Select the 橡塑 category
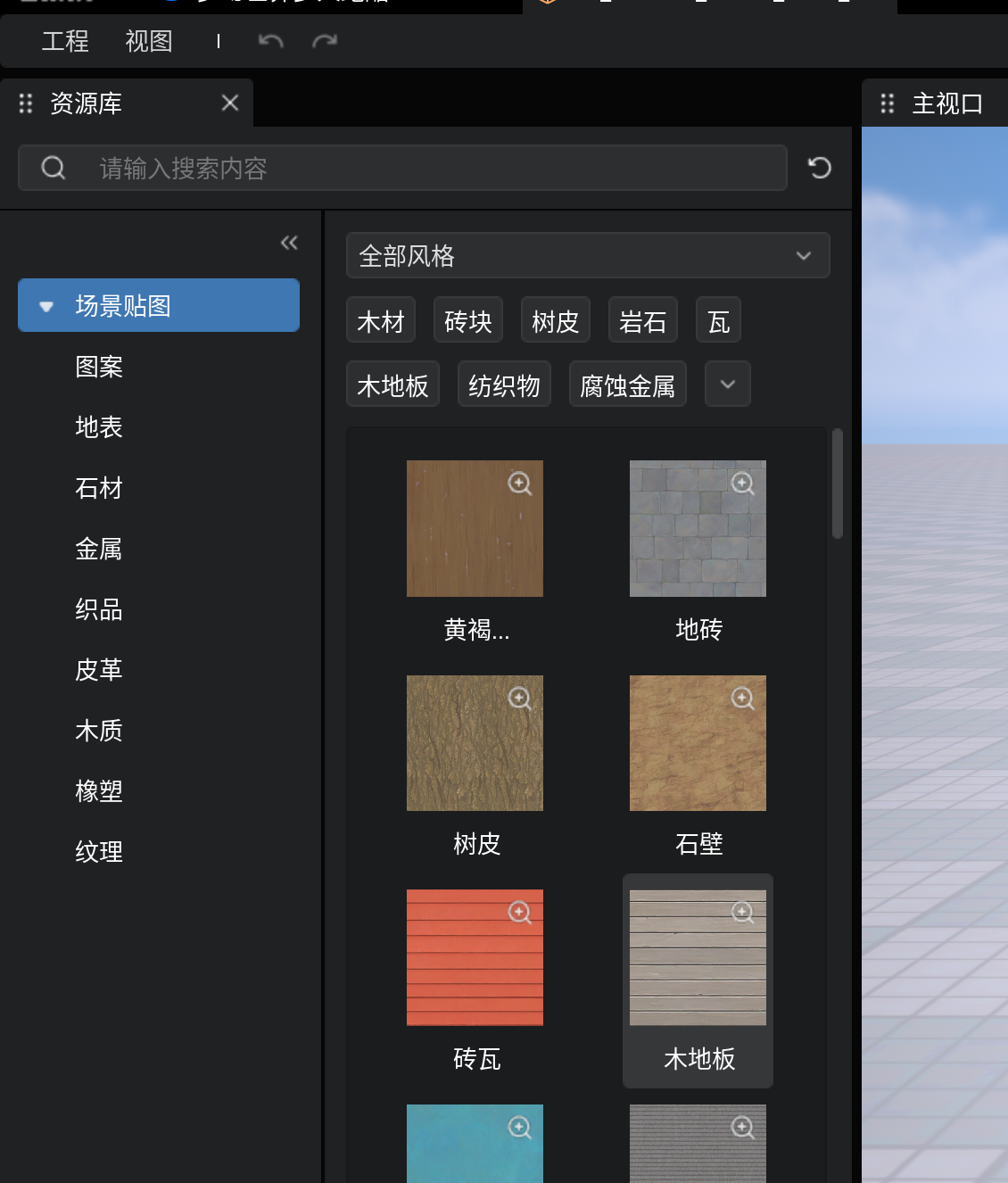 tap(99, 791)
